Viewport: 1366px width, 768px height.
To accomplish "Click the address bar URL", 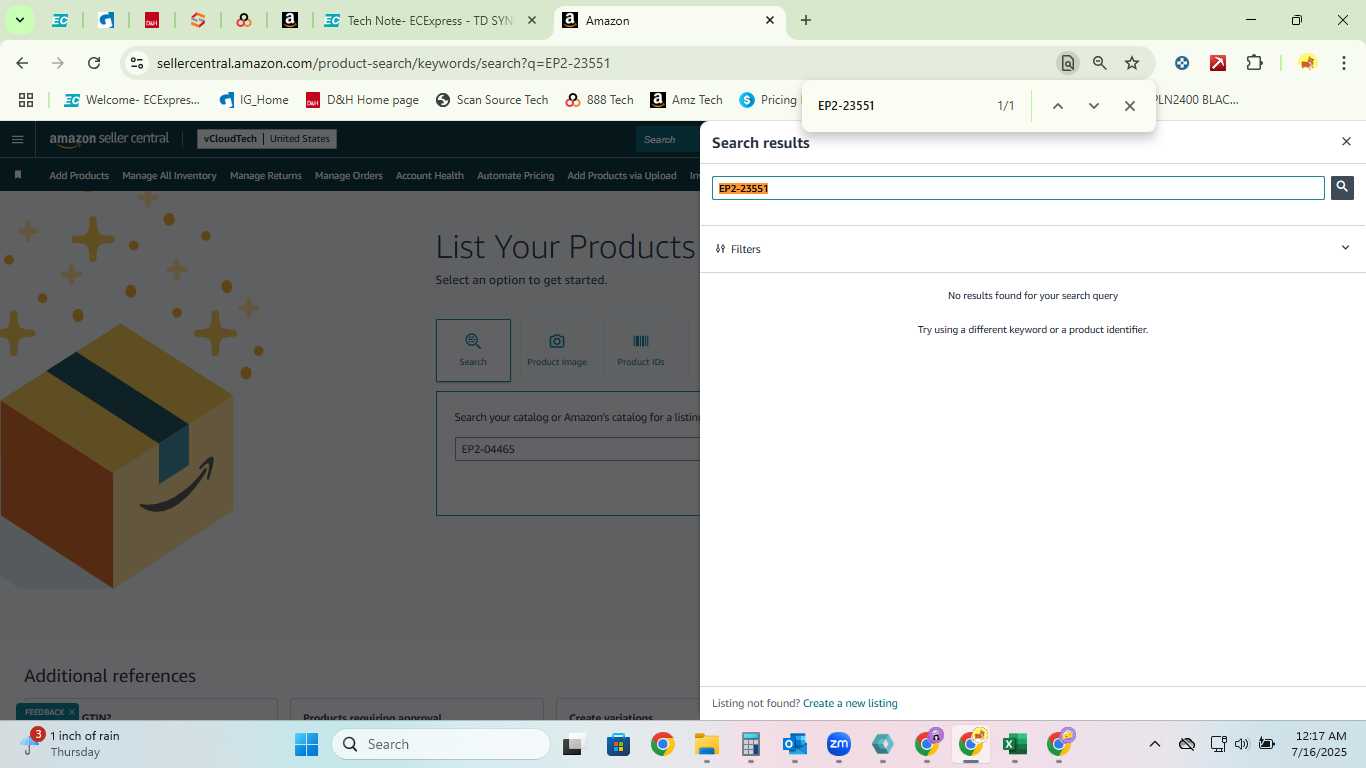I will click(x=383, y=63).
